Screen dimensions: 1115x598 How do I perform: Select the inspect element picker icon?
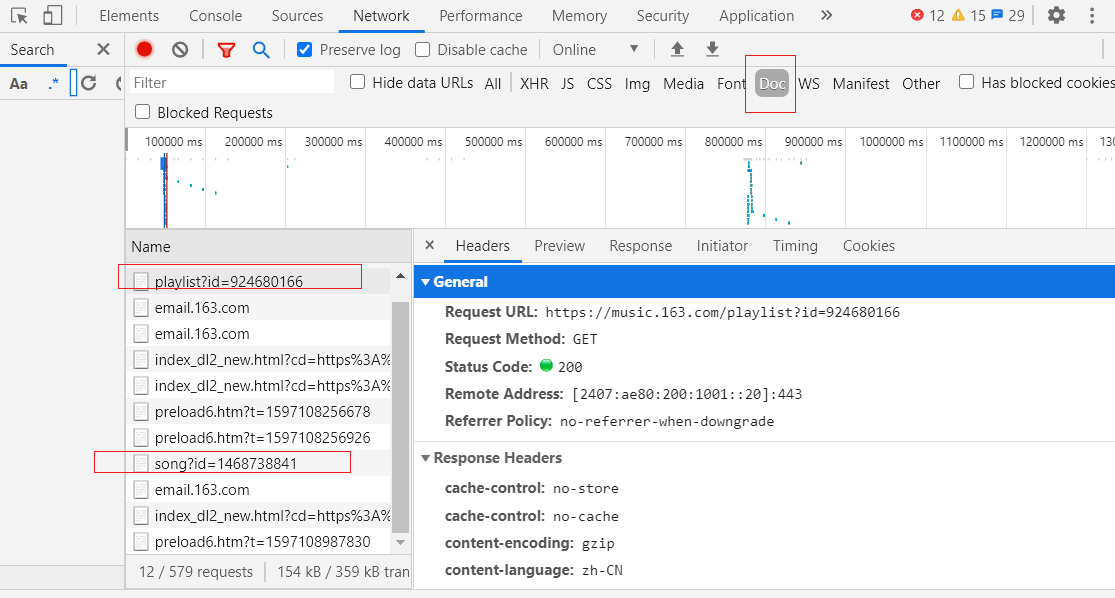click(19, 15)
